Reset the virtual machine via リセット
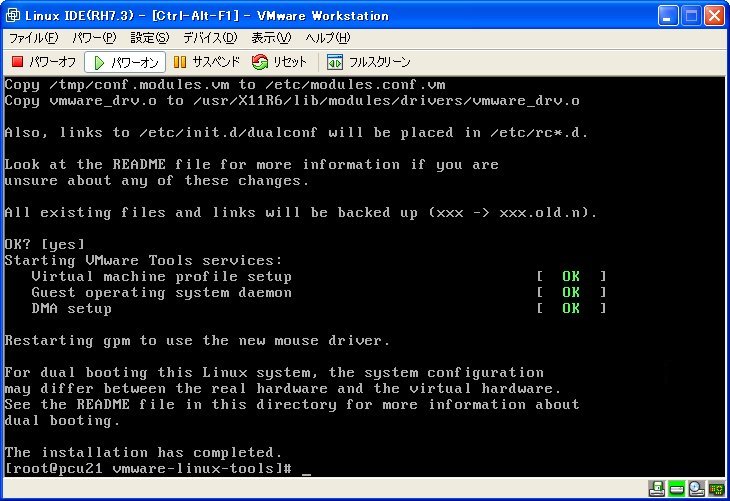The image size is (730, 501). click(x=281, y=62)
